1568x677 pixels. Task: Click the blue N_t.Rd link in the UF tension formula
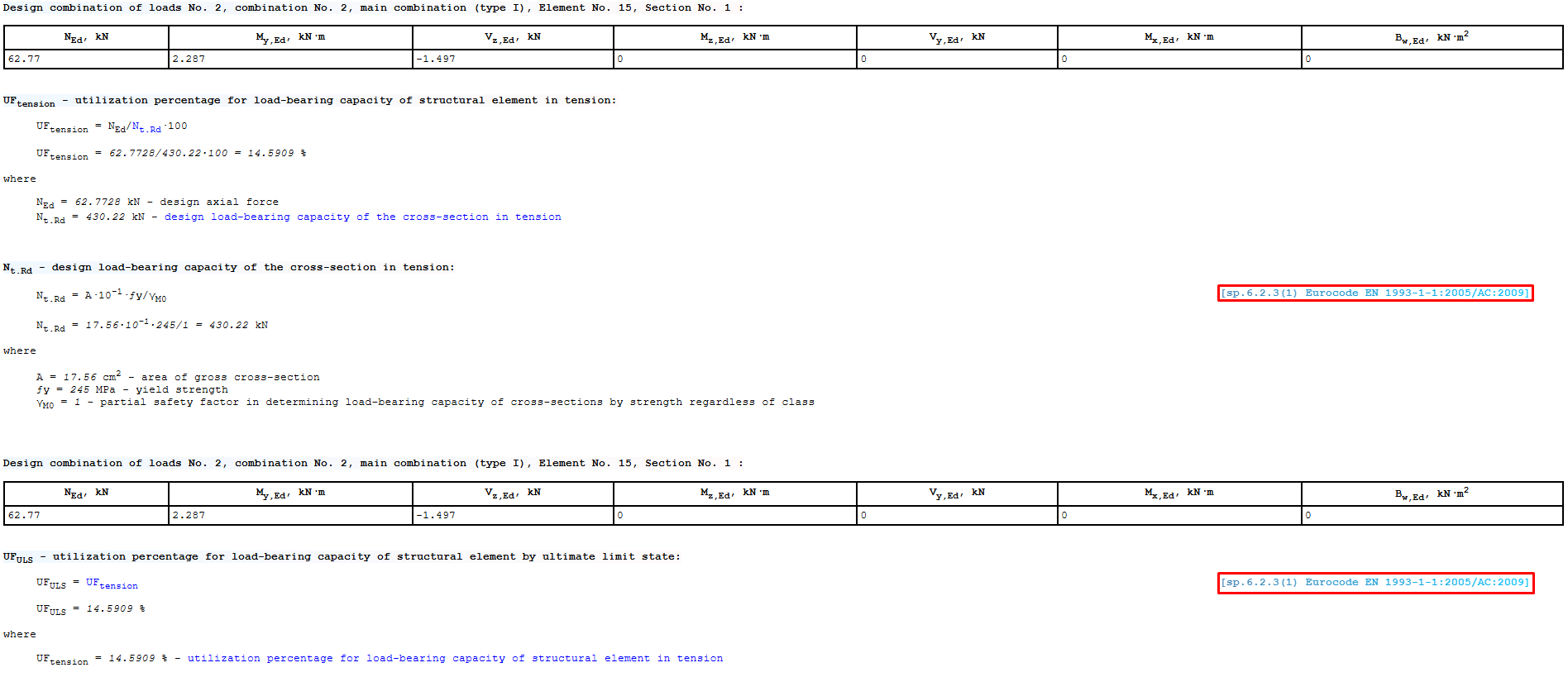point(146,127)
